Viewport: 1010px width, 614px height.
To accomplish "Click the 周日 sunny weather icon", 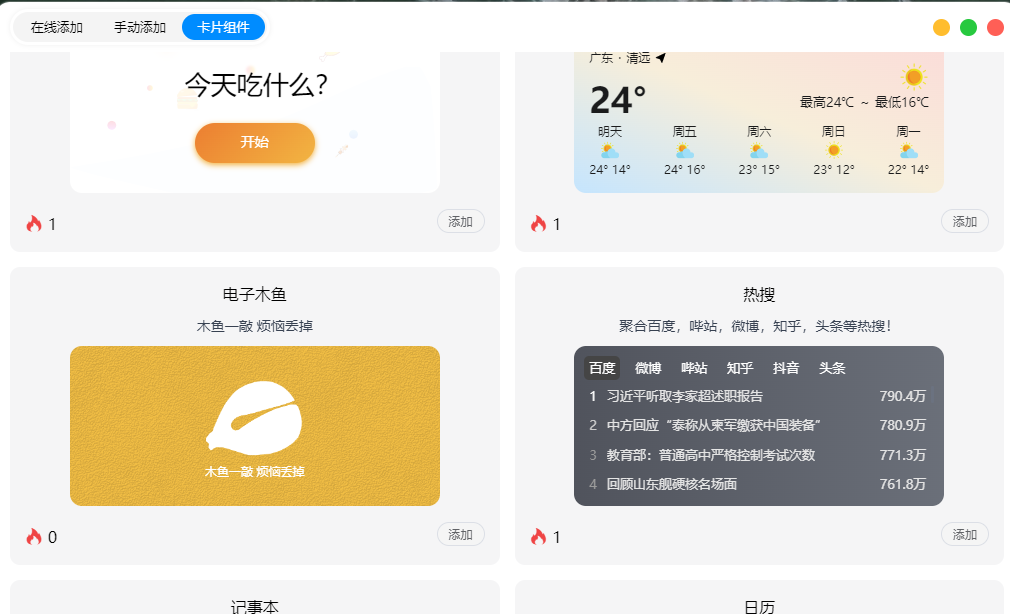I will (834, 151).
